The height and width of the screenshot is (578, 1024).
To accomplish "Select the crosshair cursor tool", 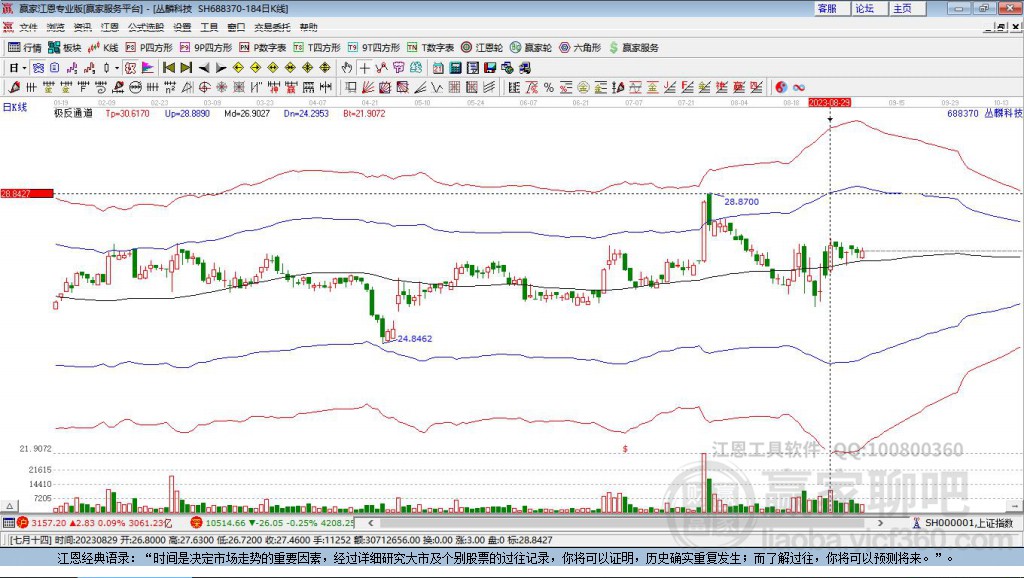I will (x=364, y=68).
